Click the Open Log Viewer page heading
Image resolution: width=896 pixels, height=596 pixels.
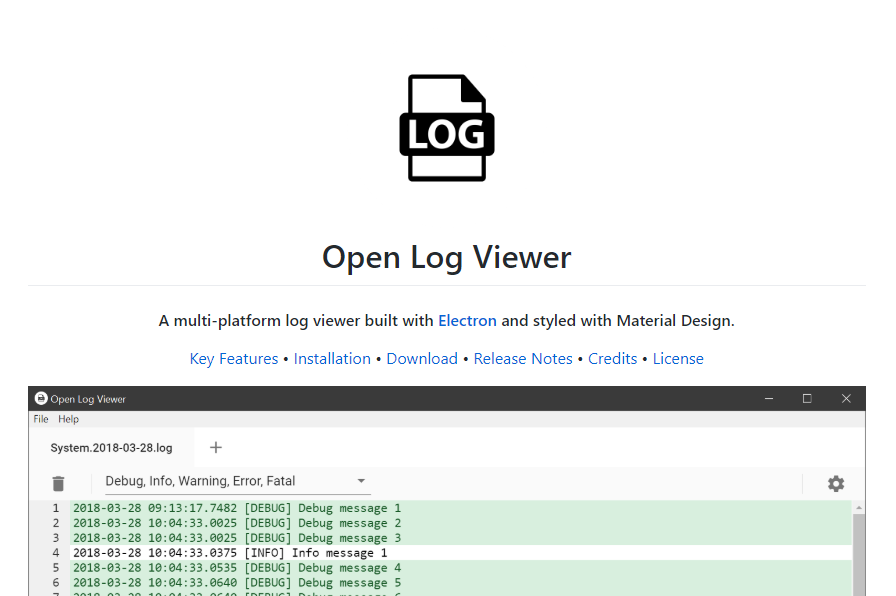tap(447, 257)
